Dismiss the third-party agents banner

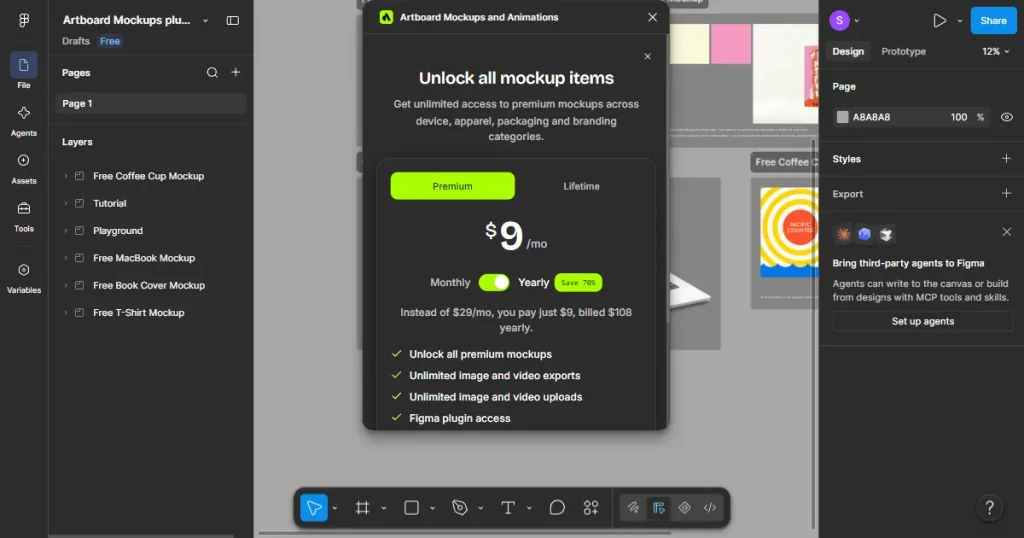(1006, 232)
